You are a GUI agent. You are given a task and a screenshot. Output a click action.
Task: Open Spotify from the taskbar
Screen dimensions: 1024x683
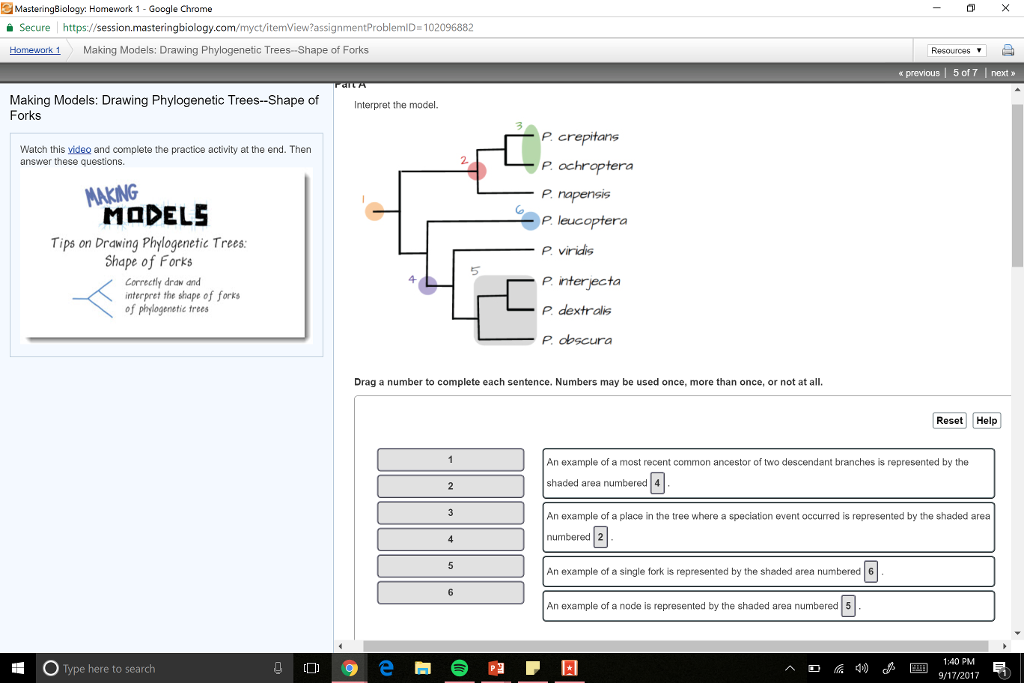[459, 668]
